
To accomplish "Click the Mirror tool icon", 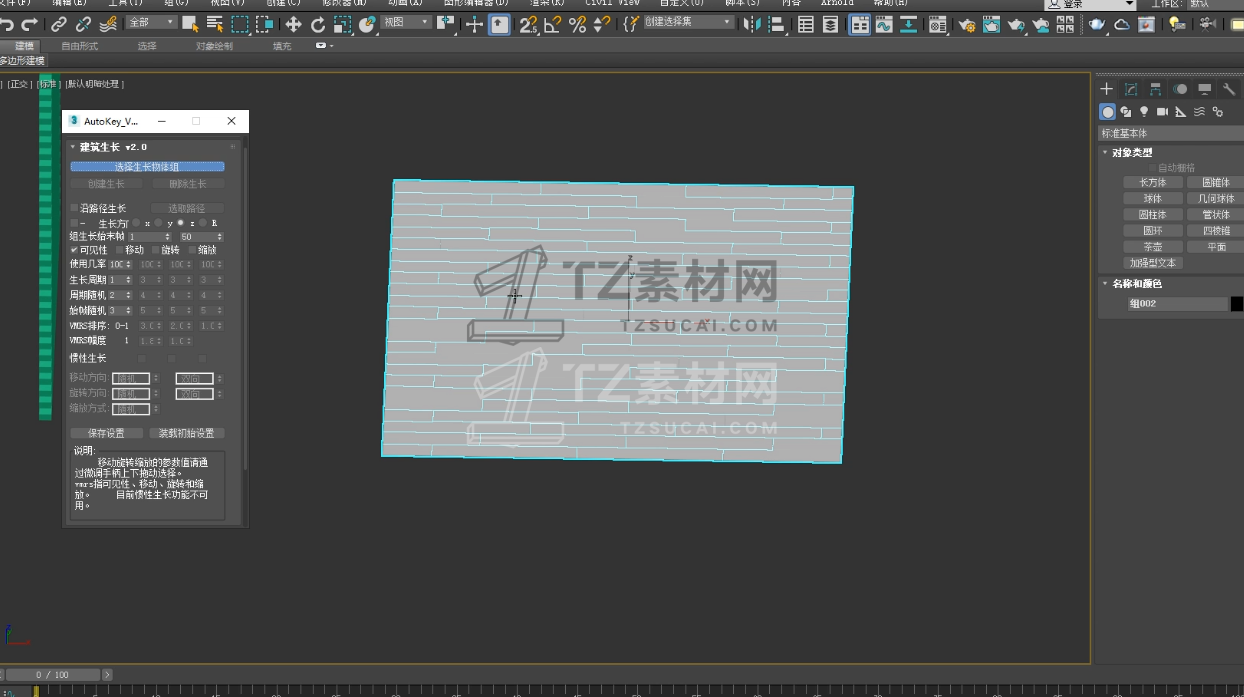I will tap(751, 24).
